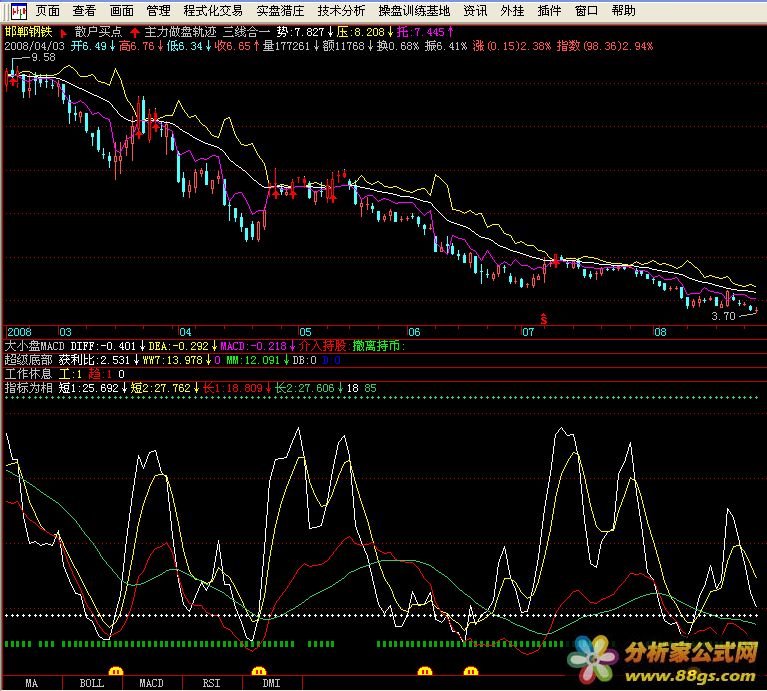The height and width of the screenshot is (691, 767).
Task: Click the first yellow smiley signal icon
Action: coord(115,671)
